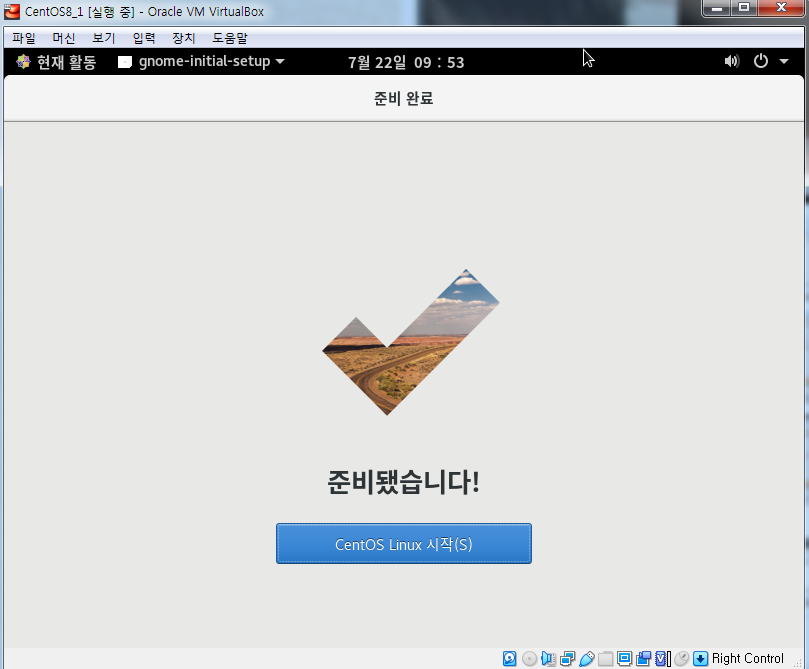The height and width of the screenshot is (669, 809).
Task: Click the recording status icon
Action: point(643,659)
